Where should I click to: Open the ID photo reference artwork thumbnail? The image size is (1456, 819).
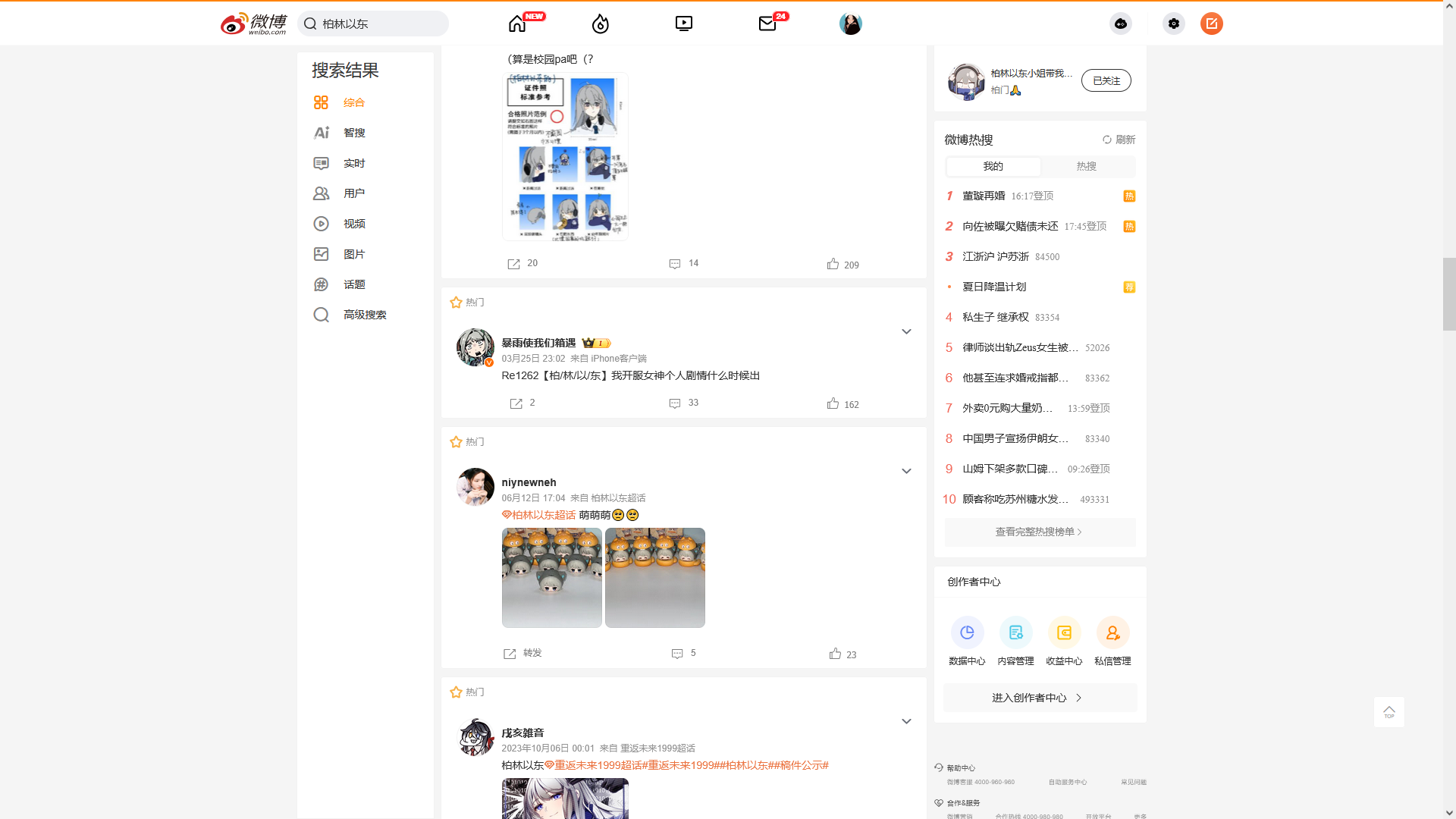565,157
